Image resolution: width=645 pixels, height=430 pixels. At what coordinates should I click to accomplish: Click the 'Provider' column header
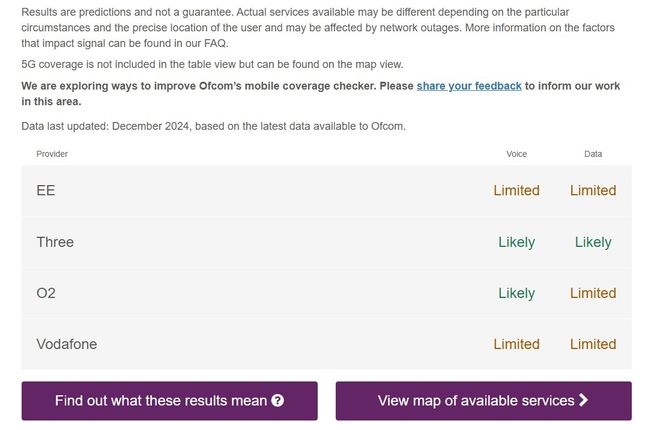coord(52,154)
